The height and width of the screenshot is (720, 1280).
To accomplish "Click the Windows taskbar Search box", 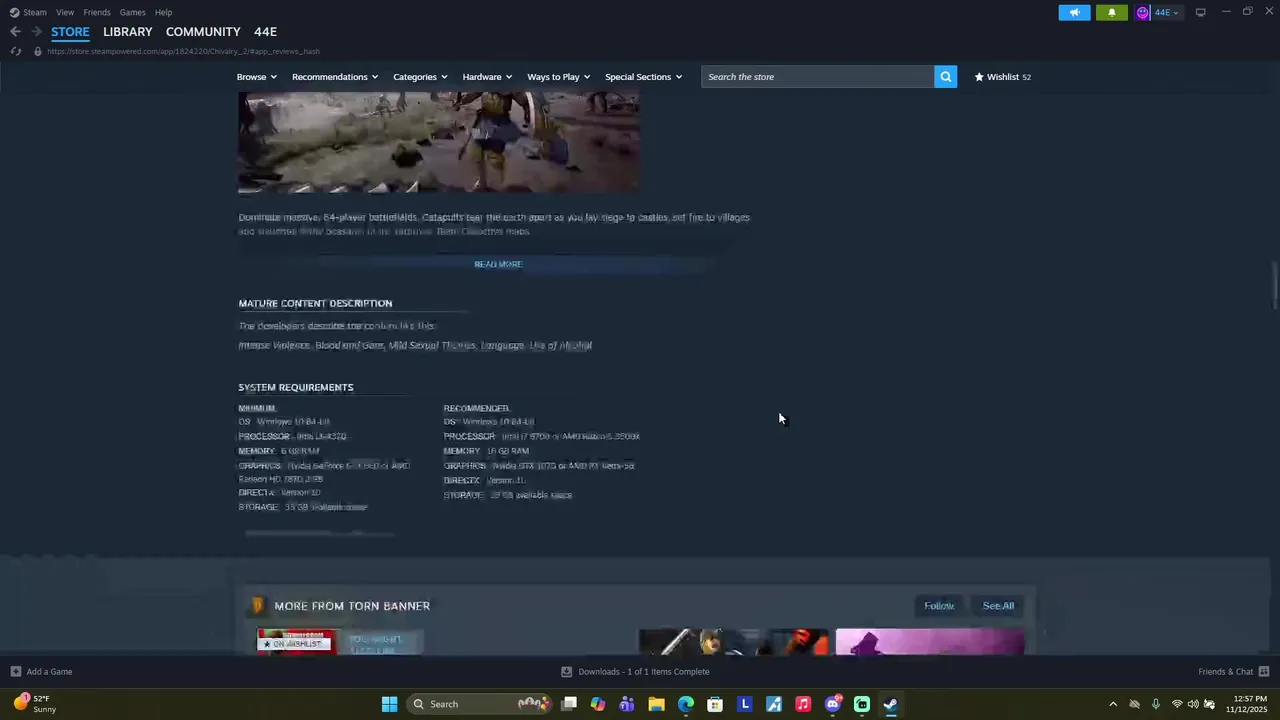I will pos(481,704).
